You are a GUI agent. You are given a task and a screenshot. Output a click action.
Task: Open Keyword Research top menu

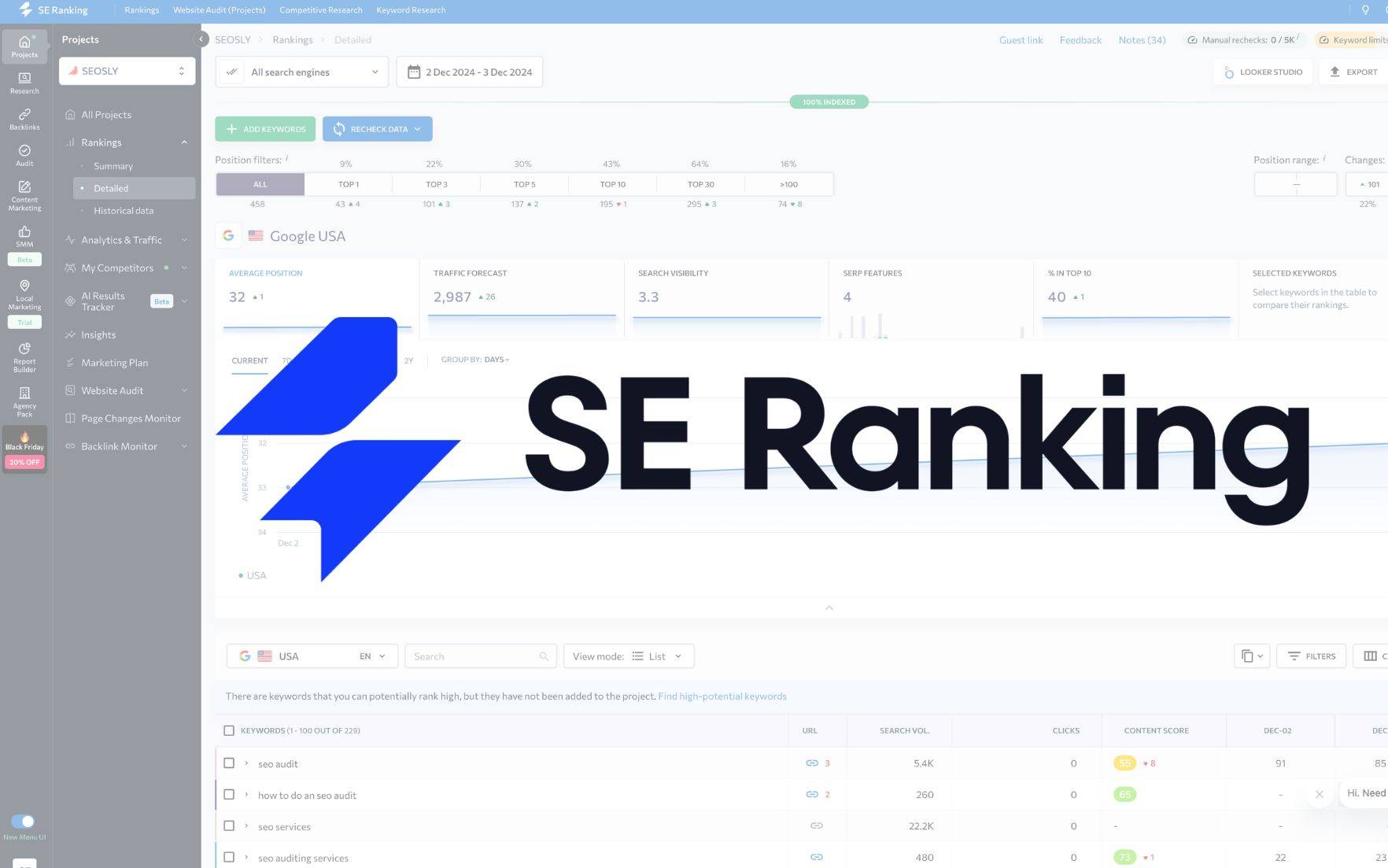click(411, 9)
